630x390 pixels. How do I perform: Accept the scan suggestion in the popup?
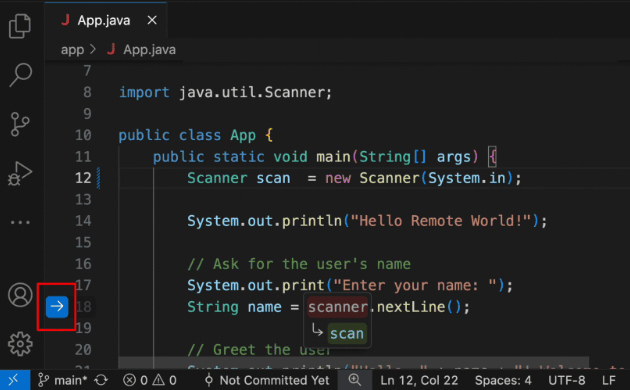(347, 333)
